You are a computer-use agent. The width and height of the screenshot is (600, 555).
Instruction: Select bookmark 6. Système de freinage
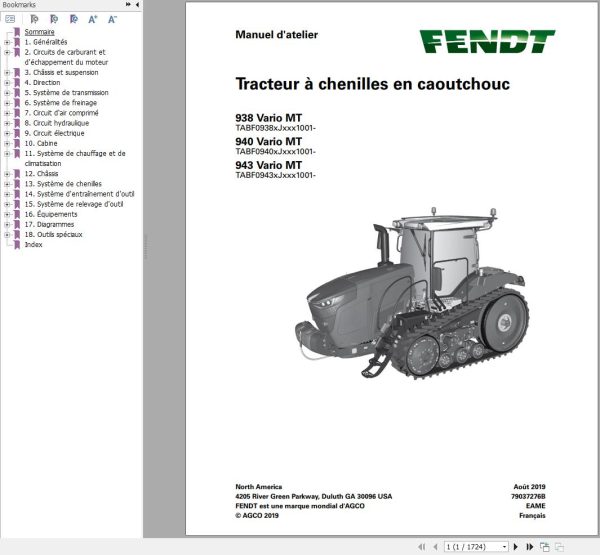click(61, 103)
